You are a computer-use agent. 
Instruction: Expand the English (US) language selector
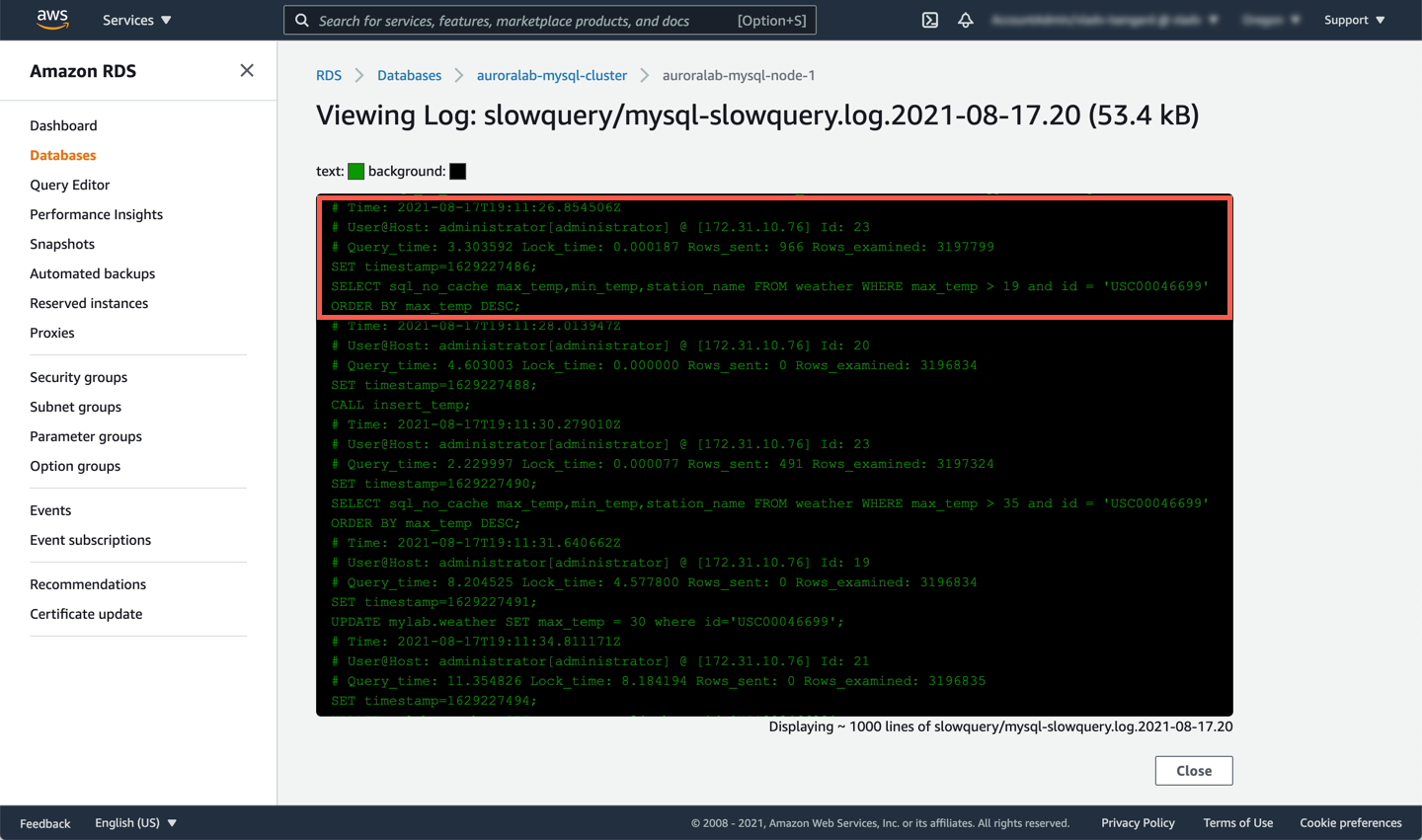pos(135,822)
